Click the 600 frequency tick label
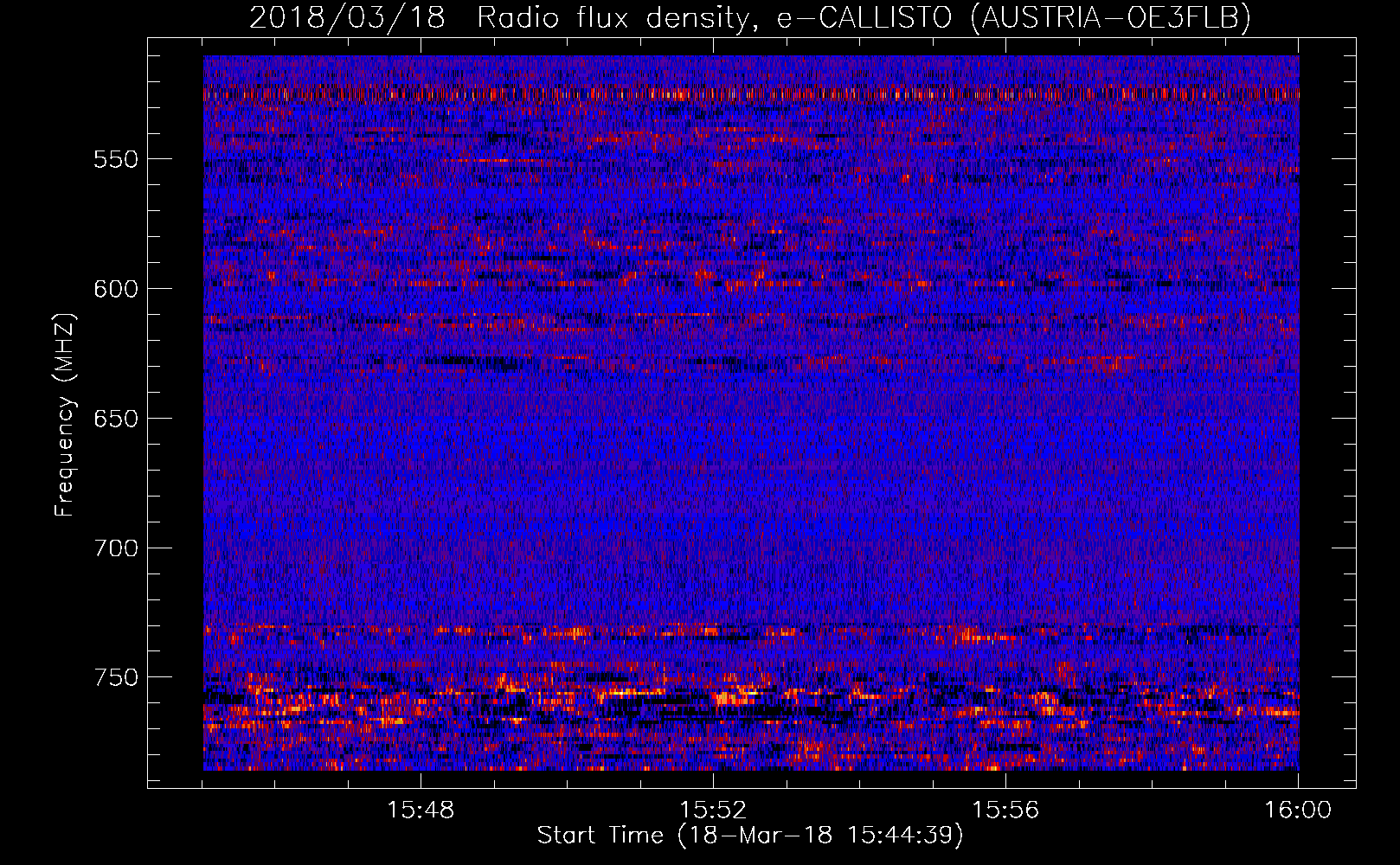Viewport: 1400px width, 865px height. point(116,289)
